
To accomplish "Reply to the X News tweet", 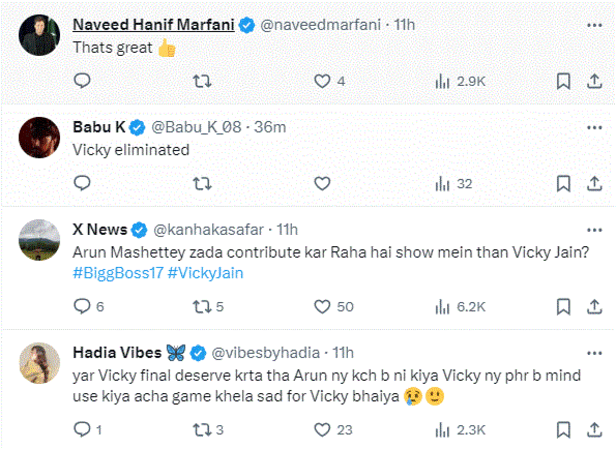I will point(83,306).
